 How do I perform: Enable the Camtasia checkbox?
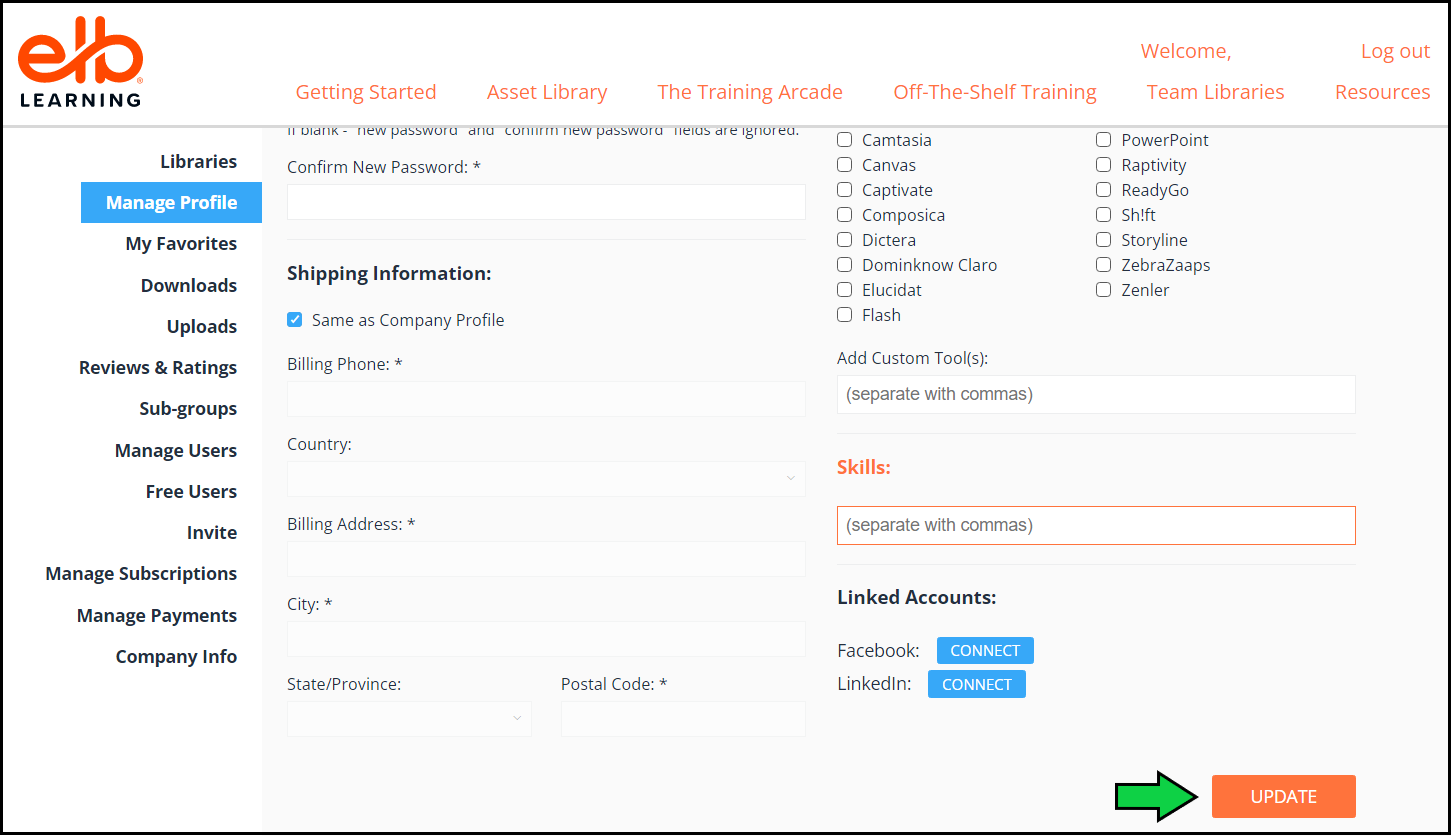click(845, 140)
